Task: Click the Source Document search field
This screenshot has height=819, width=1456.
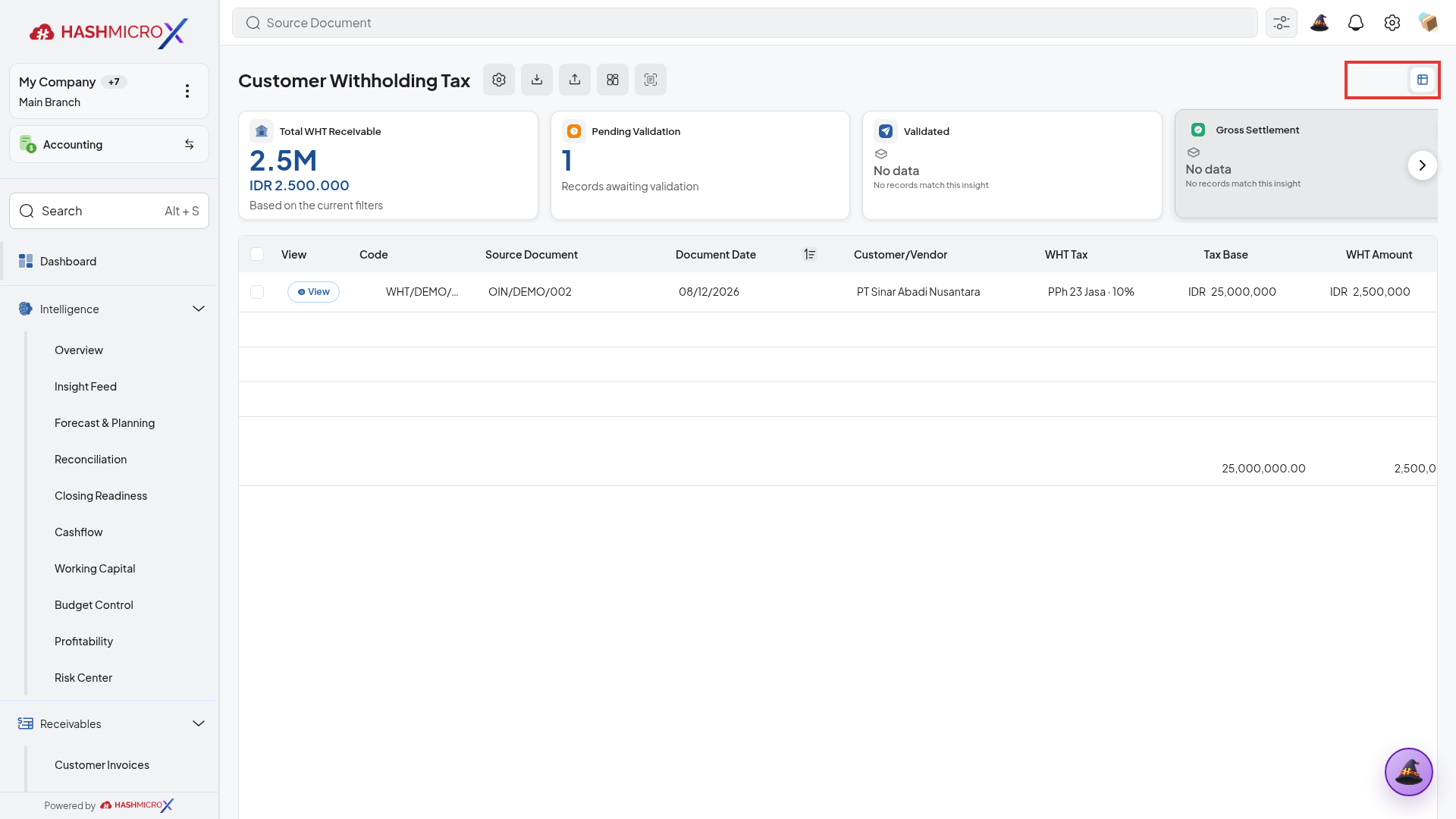Action: coord(745,23)
